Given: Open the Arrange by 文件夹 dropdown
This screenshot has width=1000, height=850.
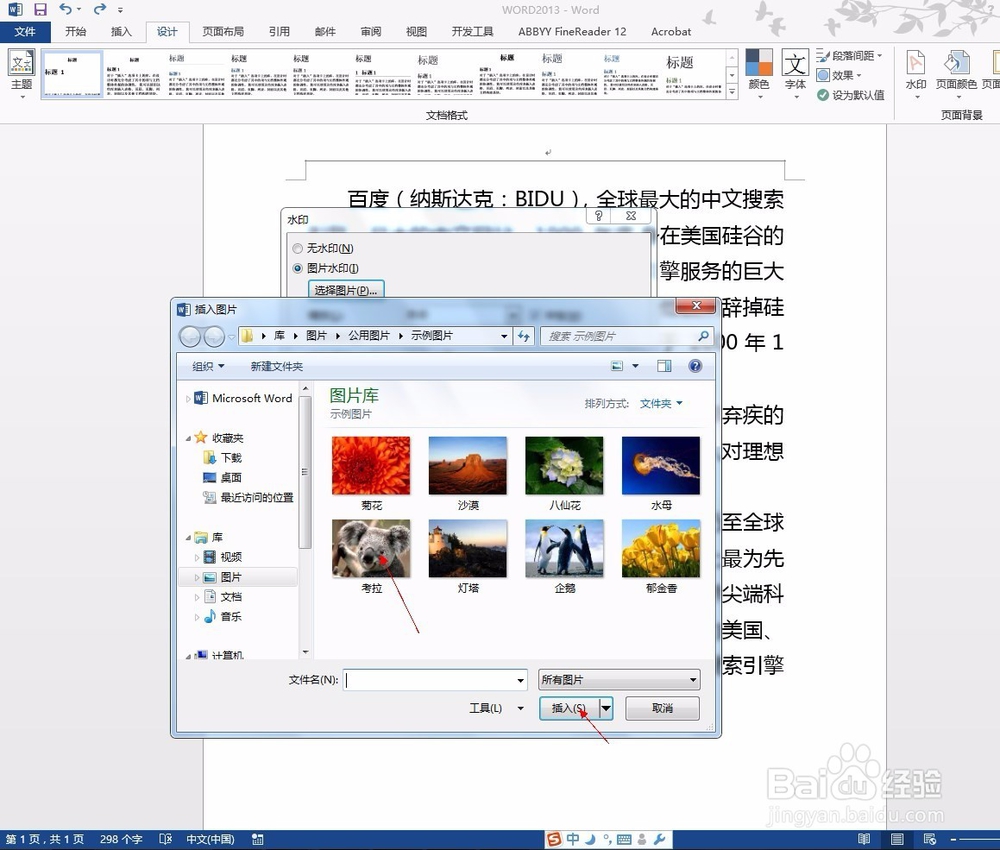Looking at the screenshot, I should 661,404.
